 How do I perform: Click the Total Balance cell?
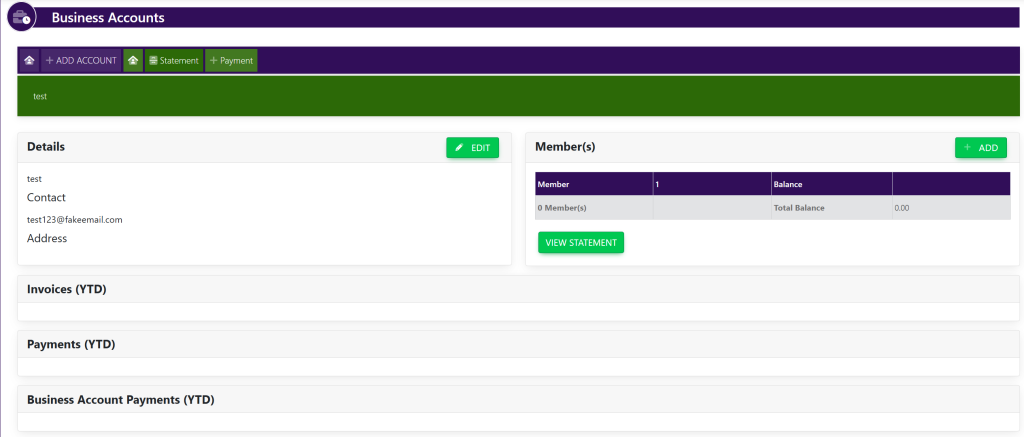(800, 208)
